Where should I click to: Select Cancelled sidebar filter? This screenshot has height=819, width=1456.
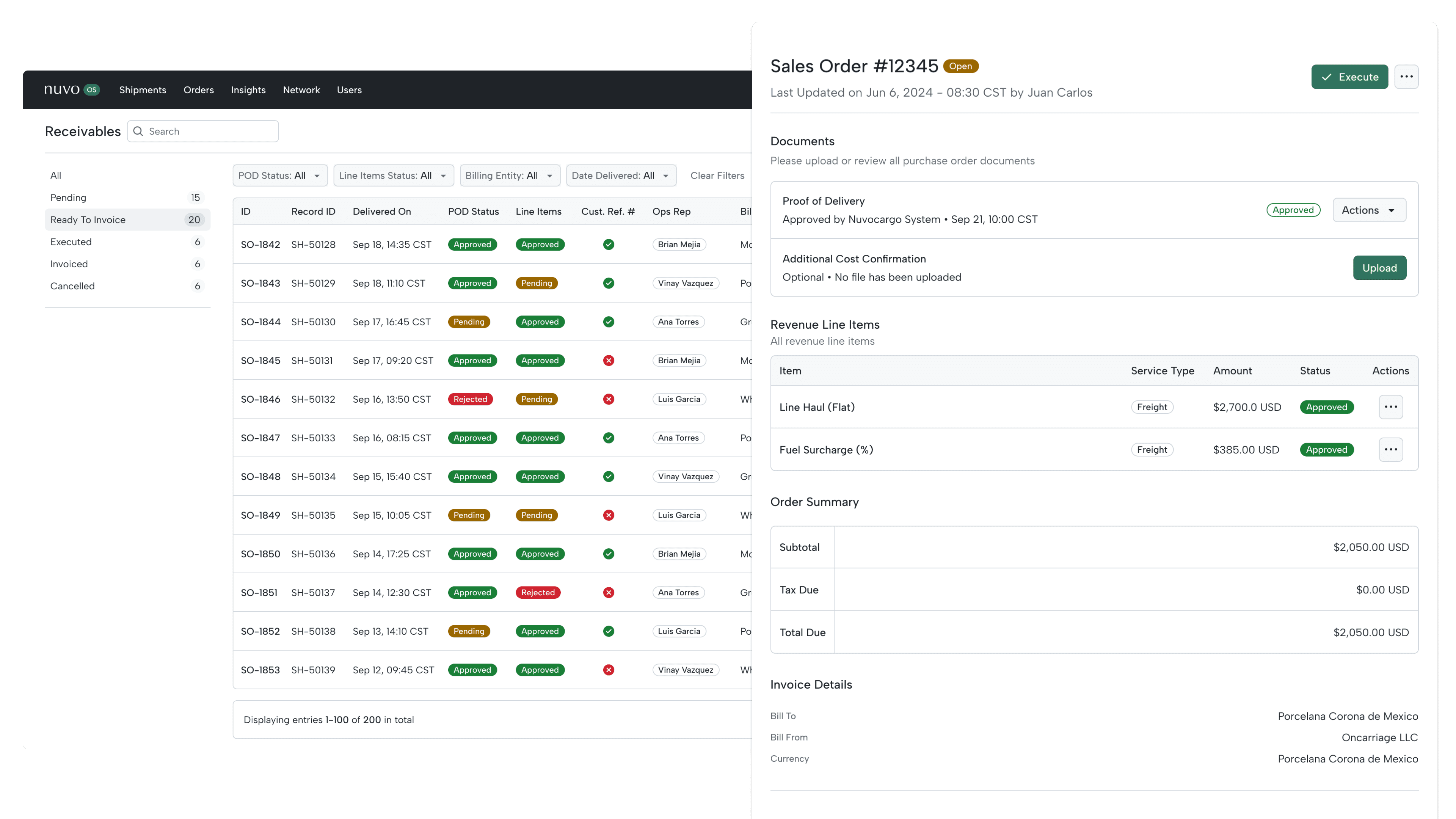point(127,286)
